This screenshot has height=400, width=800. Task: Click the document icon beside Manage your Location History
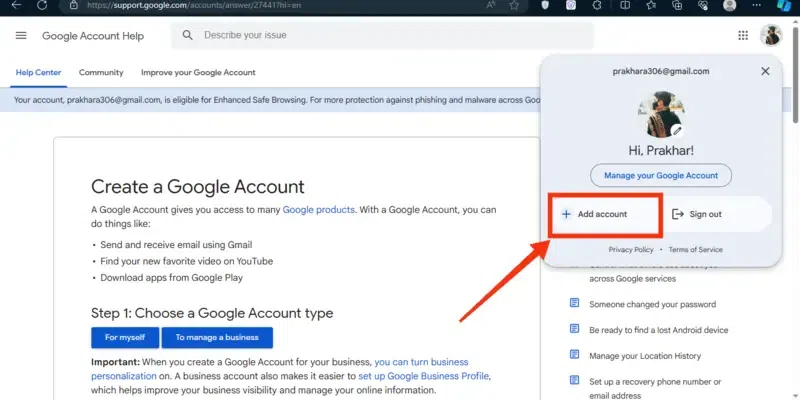coord(574,355)
